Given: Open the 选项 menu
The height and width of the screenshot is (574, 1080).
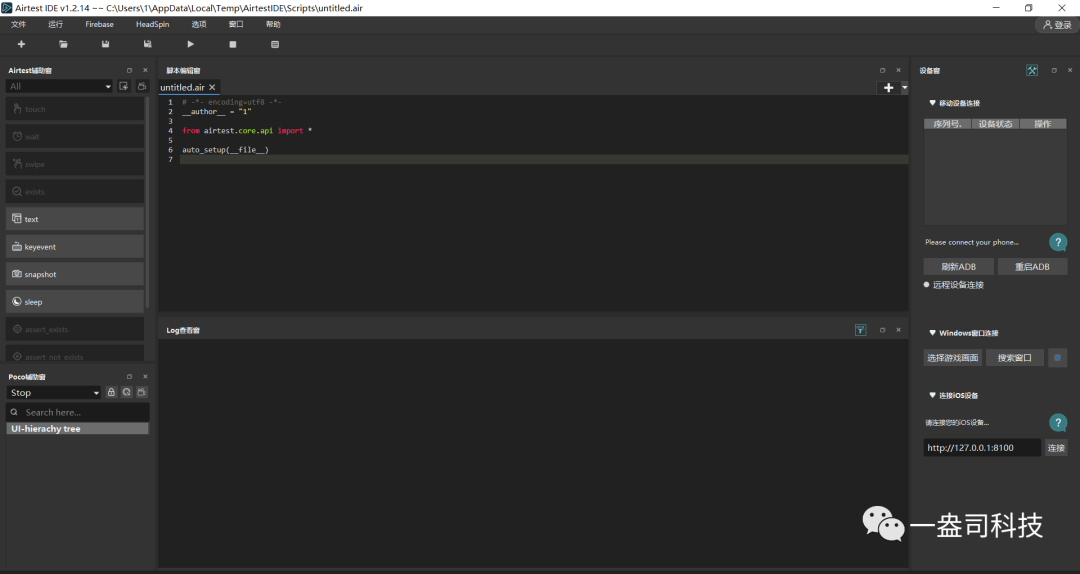Looking at the screenshot, I should [199, 24].
